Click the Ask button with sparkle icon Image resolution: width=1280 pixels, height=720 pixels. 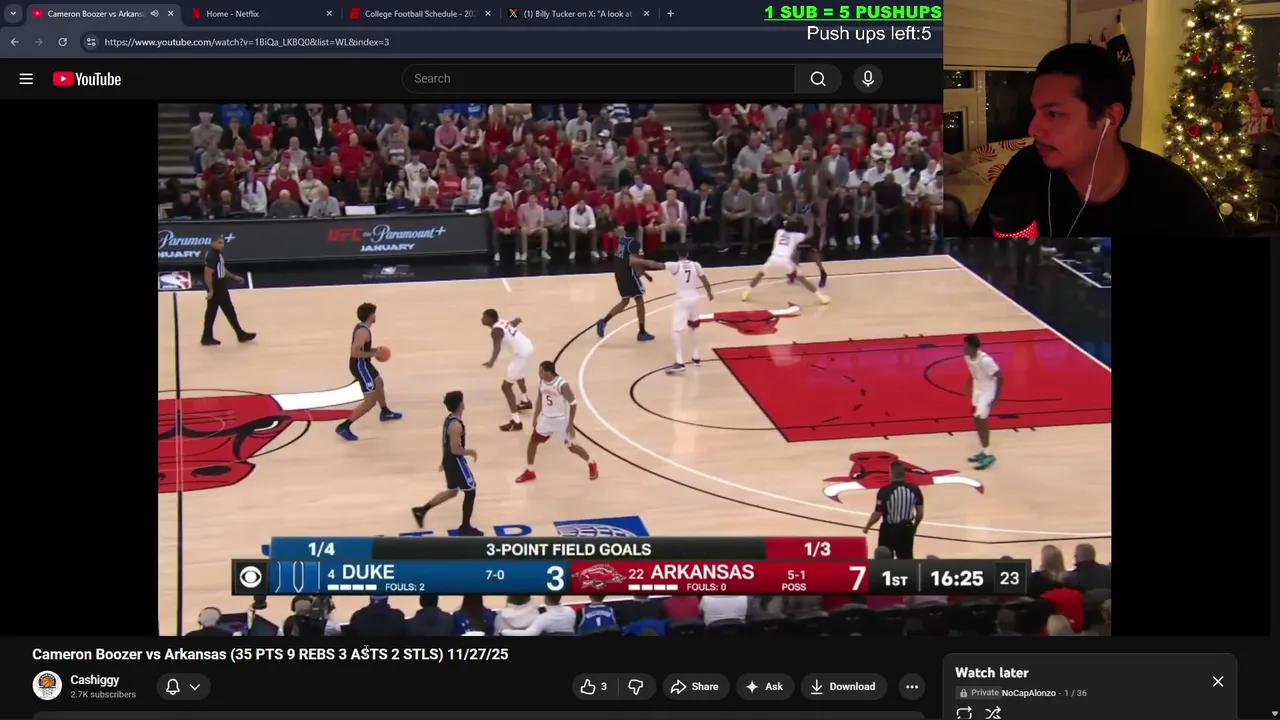point(764,686)
